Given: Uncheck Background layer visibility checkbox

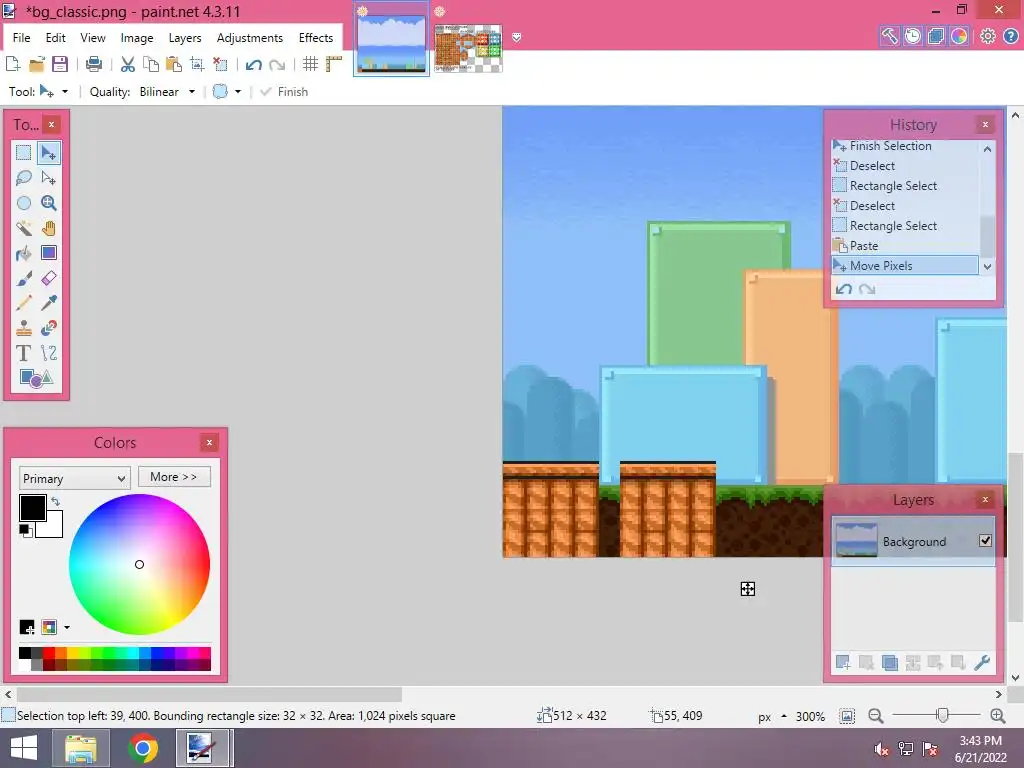Looking at the screenshot, I should (x=985, y=541).
